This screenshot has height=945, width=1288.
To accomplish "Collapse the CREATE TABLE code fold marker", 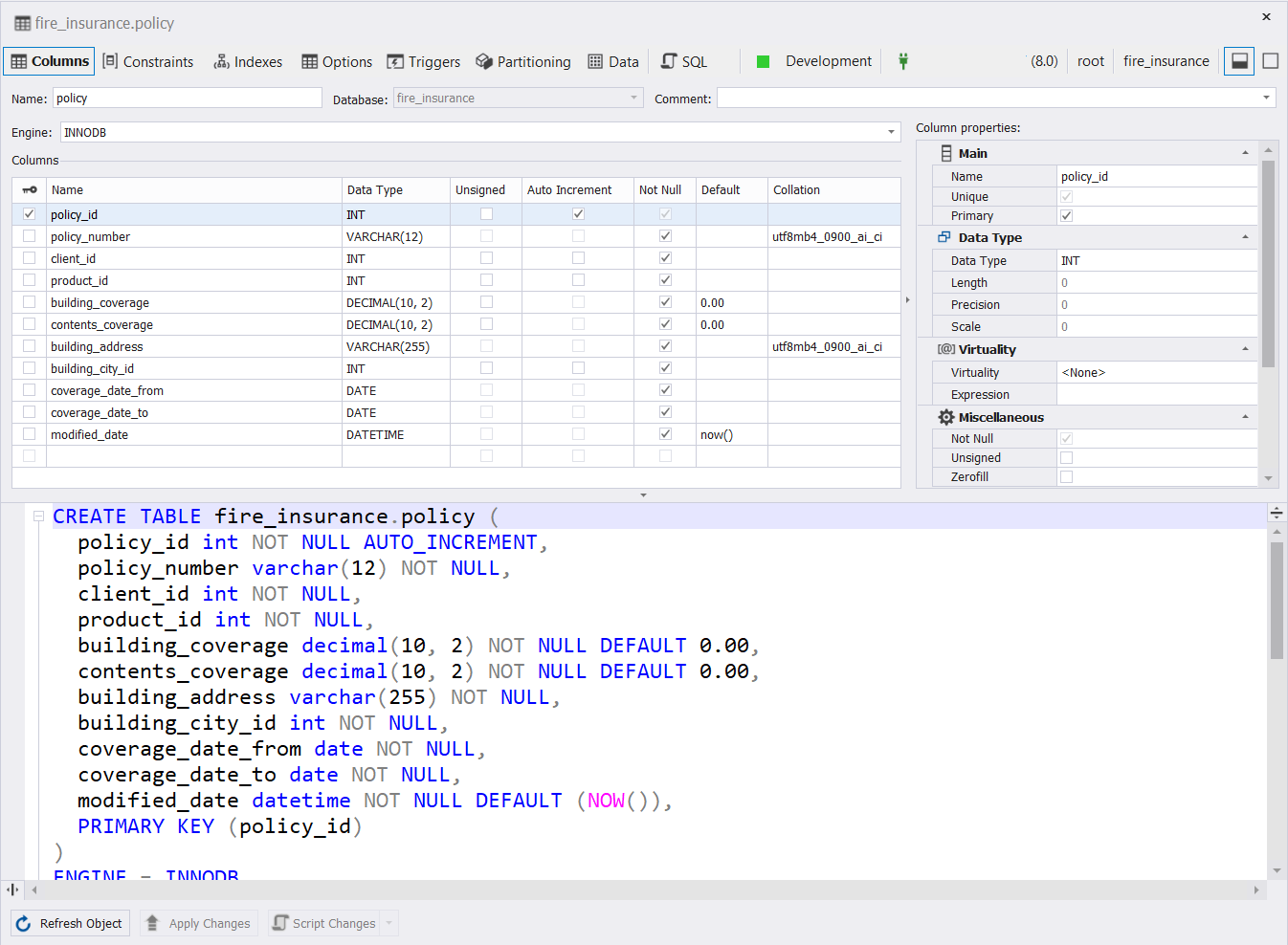I will click(x=39, y=516).
